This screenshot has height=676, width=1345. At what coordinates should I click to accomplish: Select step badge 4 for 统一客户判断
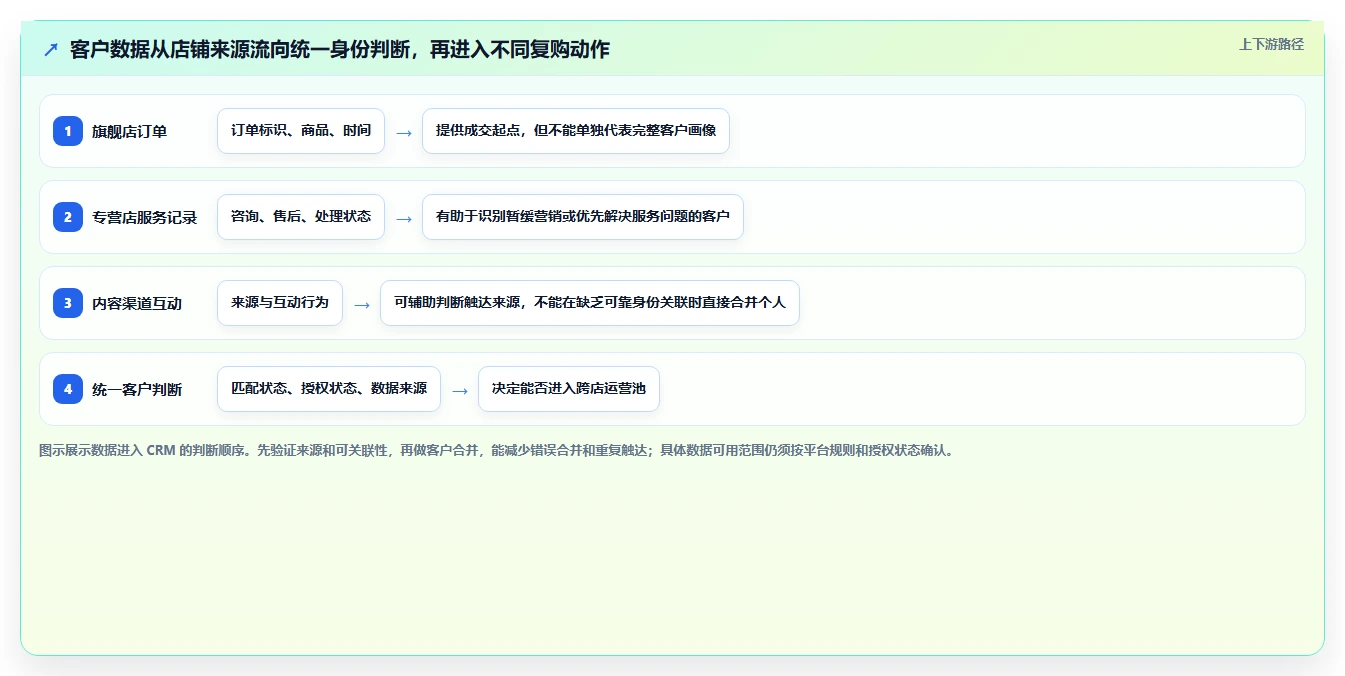click(68, 389)
